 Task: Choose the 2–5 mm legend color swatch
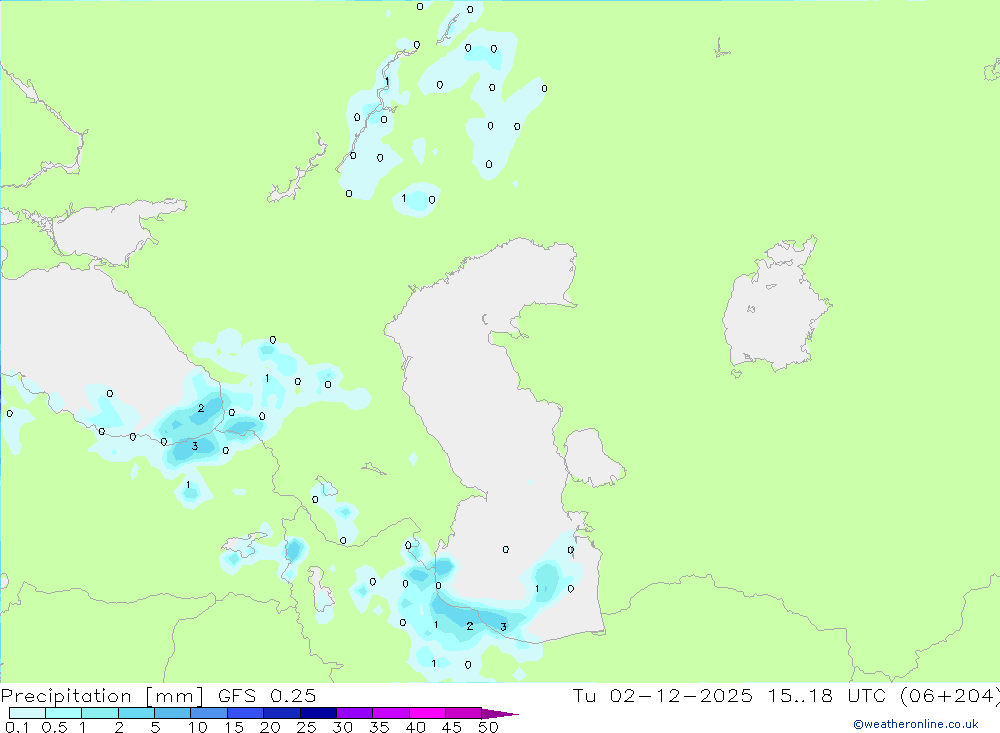(136, 713)
